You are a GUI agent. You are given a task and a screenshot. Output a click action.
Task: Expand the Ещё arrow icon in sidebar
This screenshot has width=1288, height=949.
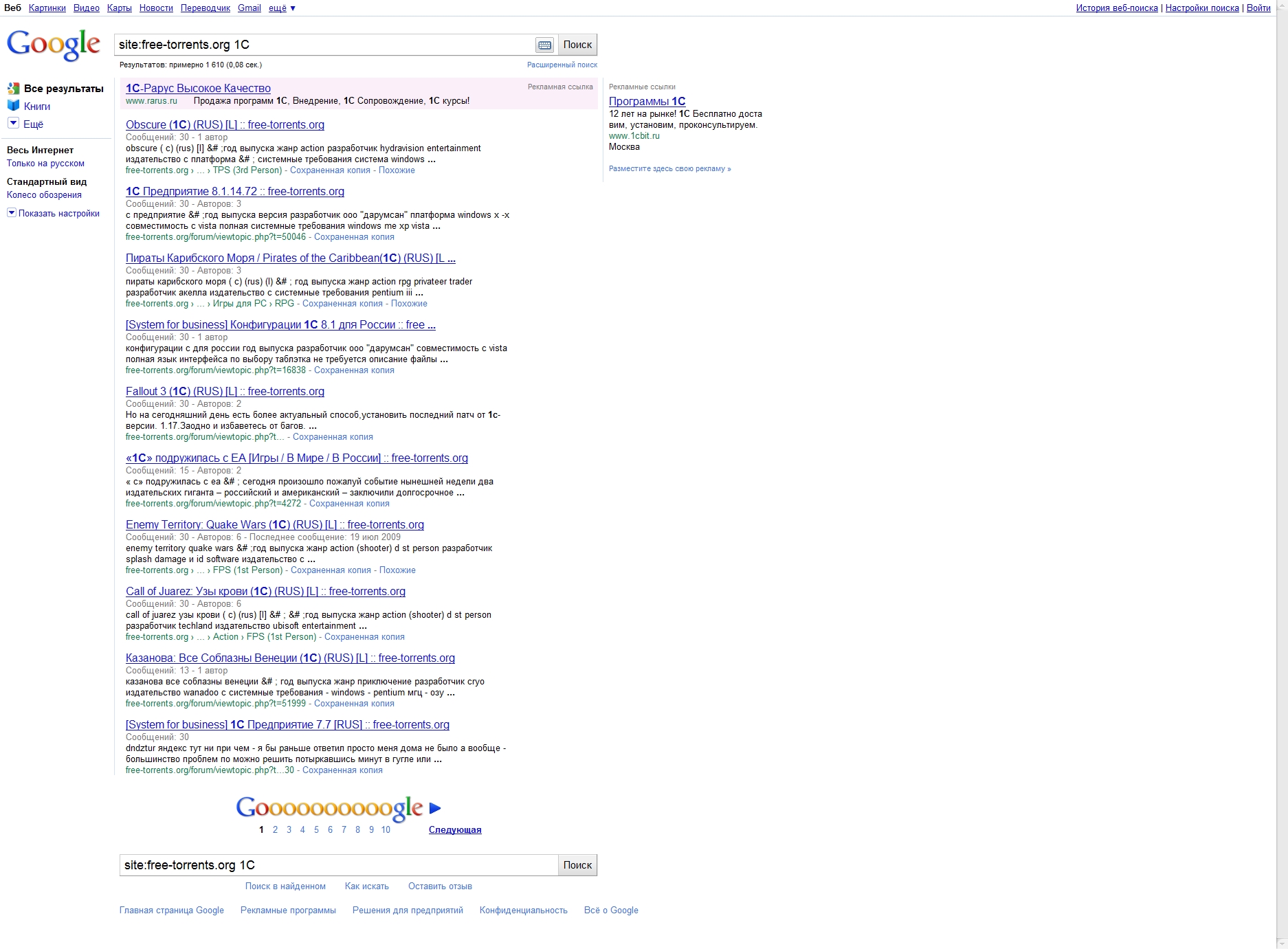tap(13, 123)
